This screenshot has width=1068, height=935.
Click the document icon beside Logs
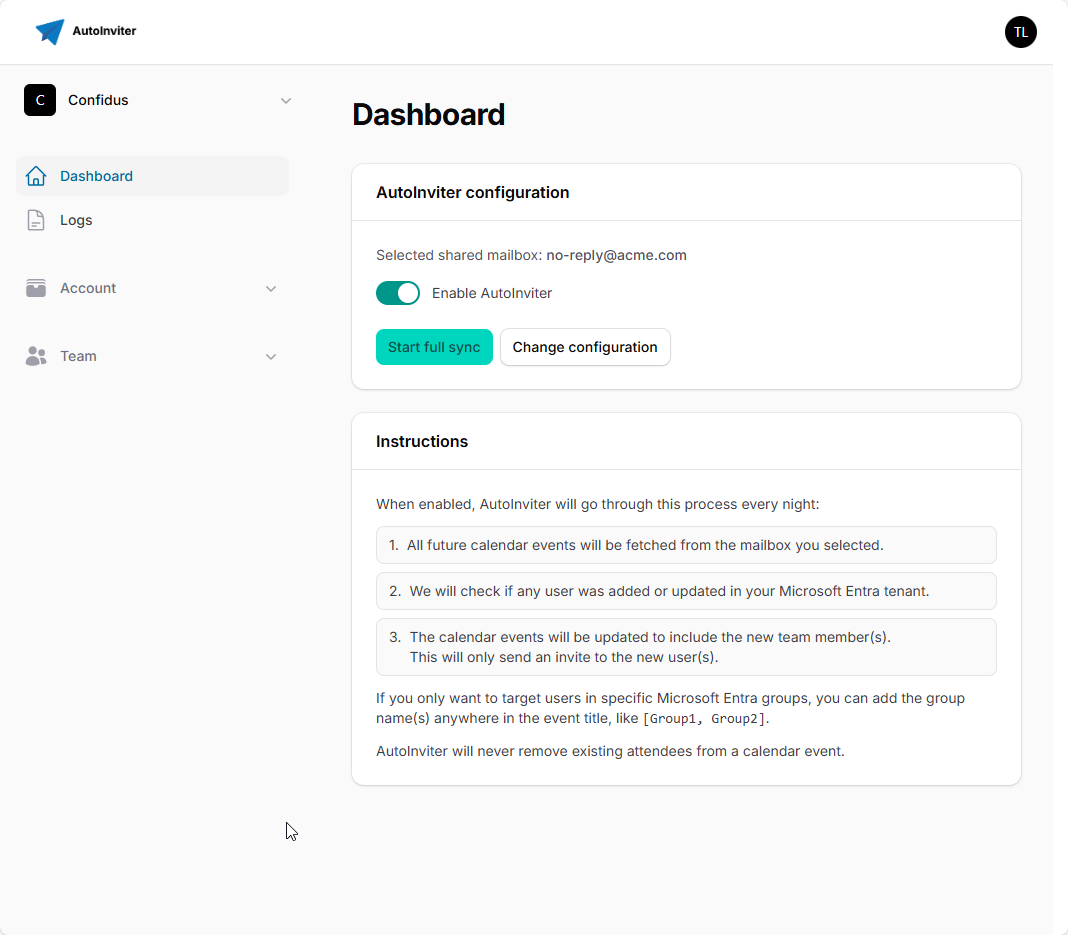(36, 220)
